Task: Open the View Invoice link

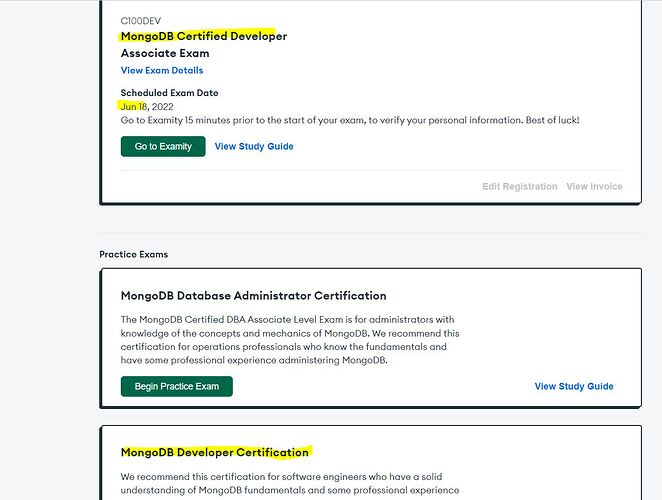Action: tap(594, 186)
